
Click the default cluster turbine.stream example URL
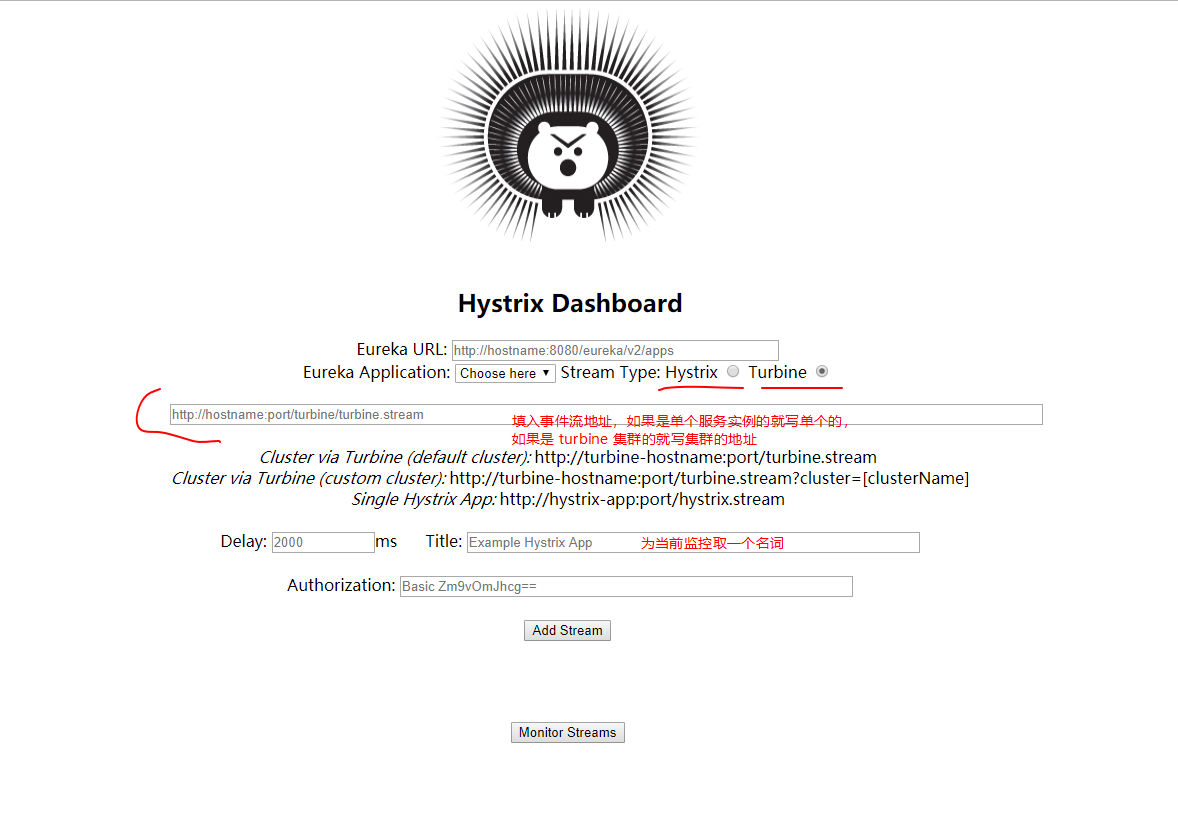[x=705, y=457]
